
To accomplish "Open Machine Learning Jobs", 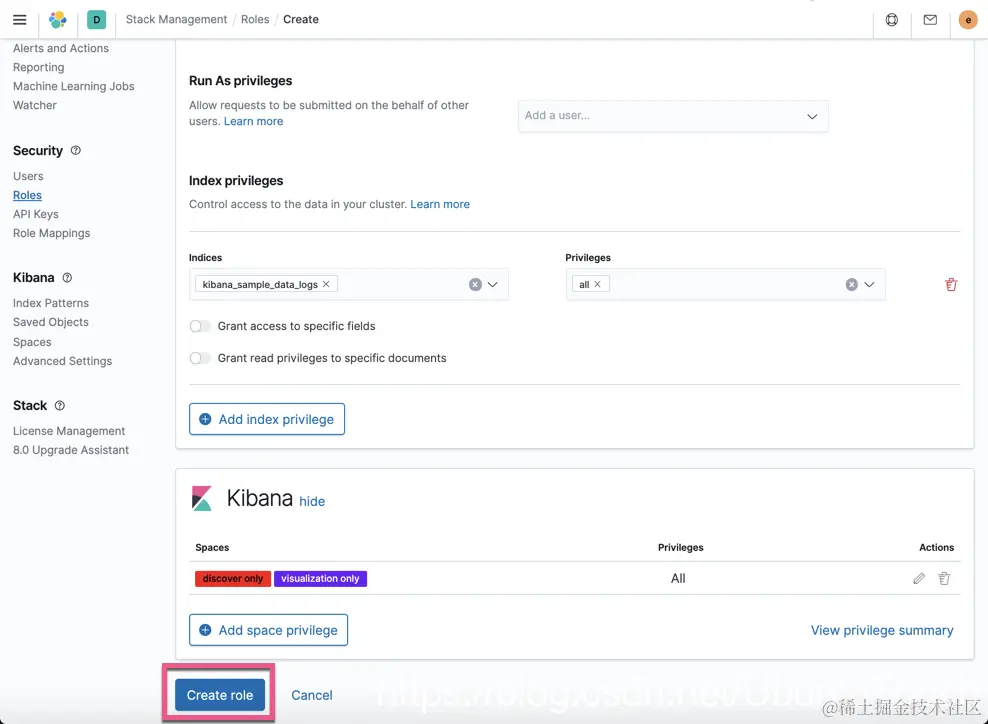I will click(74, 86).
